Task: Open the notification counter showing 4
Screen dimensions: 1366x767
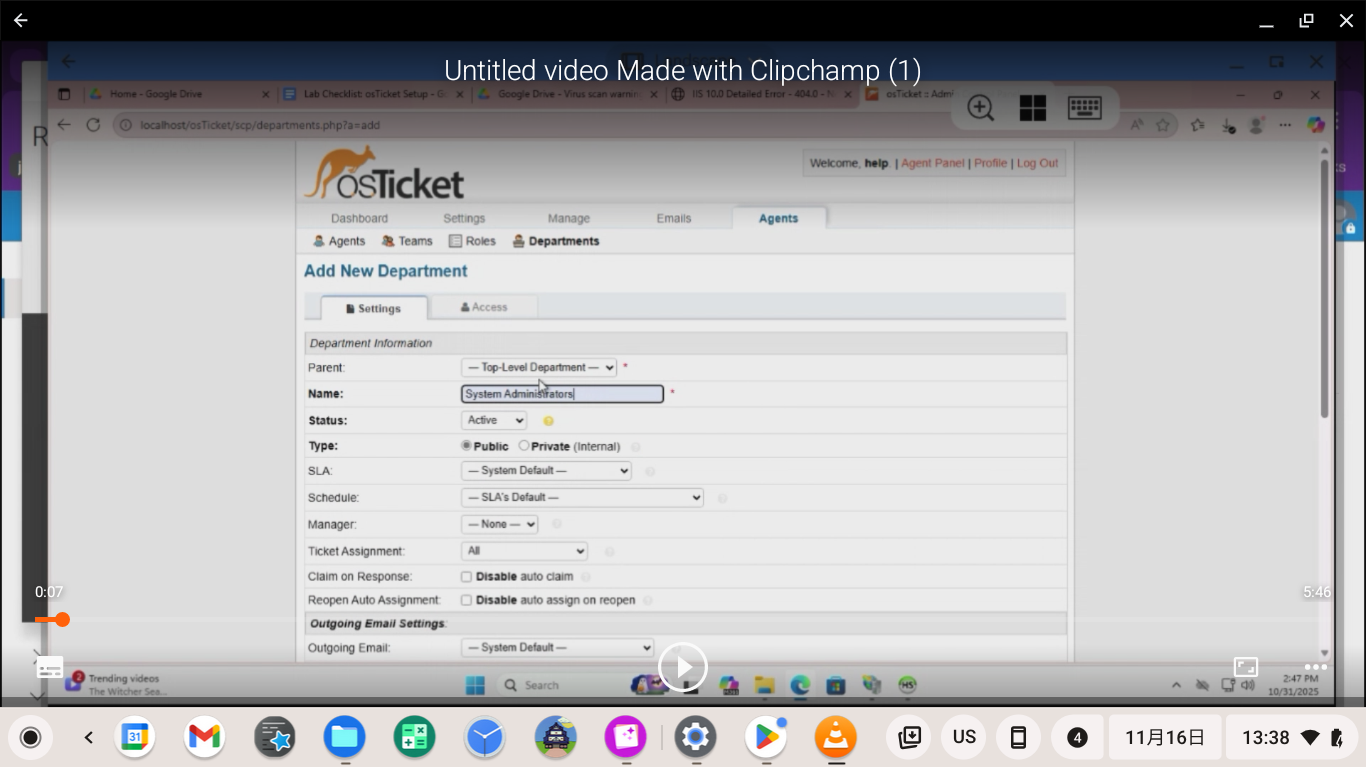Action: click(x=1077, y=738)
